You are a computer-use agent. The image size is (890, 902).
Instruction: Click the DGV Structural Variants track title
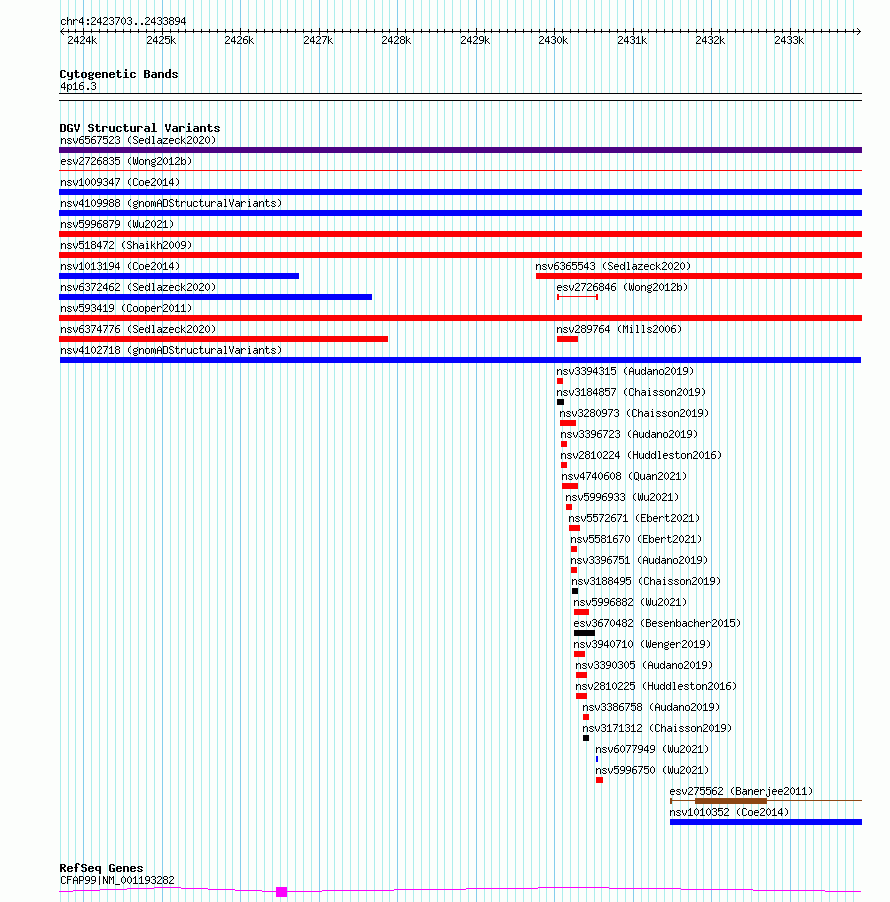point(140,128)
